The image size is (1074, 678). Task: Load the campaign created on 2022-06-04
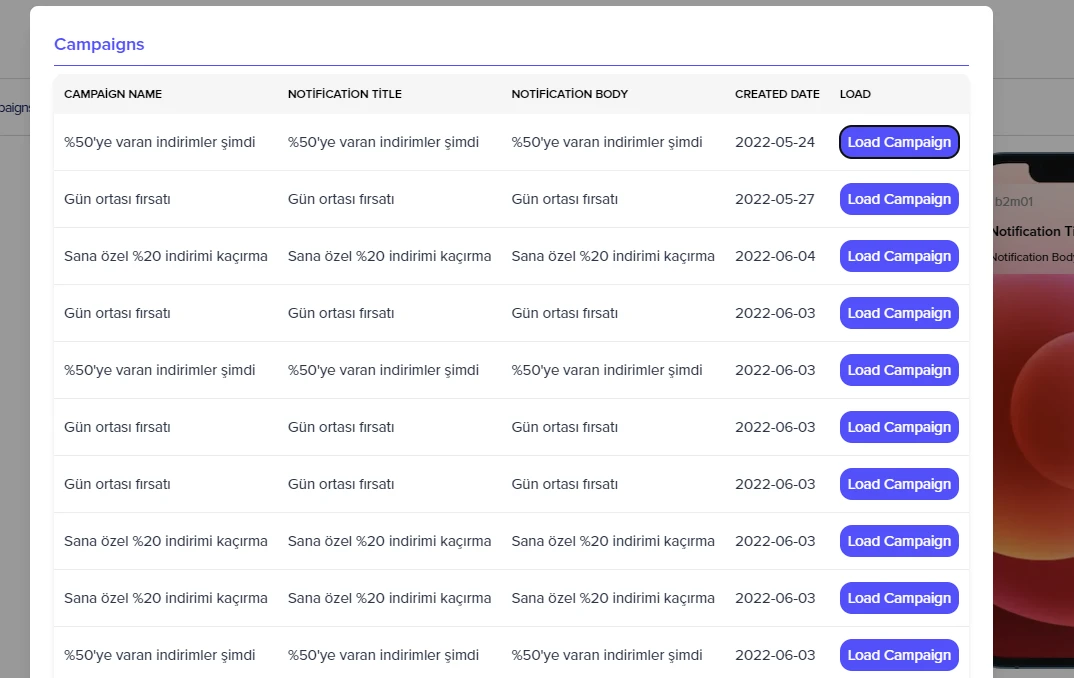point(899,256)
